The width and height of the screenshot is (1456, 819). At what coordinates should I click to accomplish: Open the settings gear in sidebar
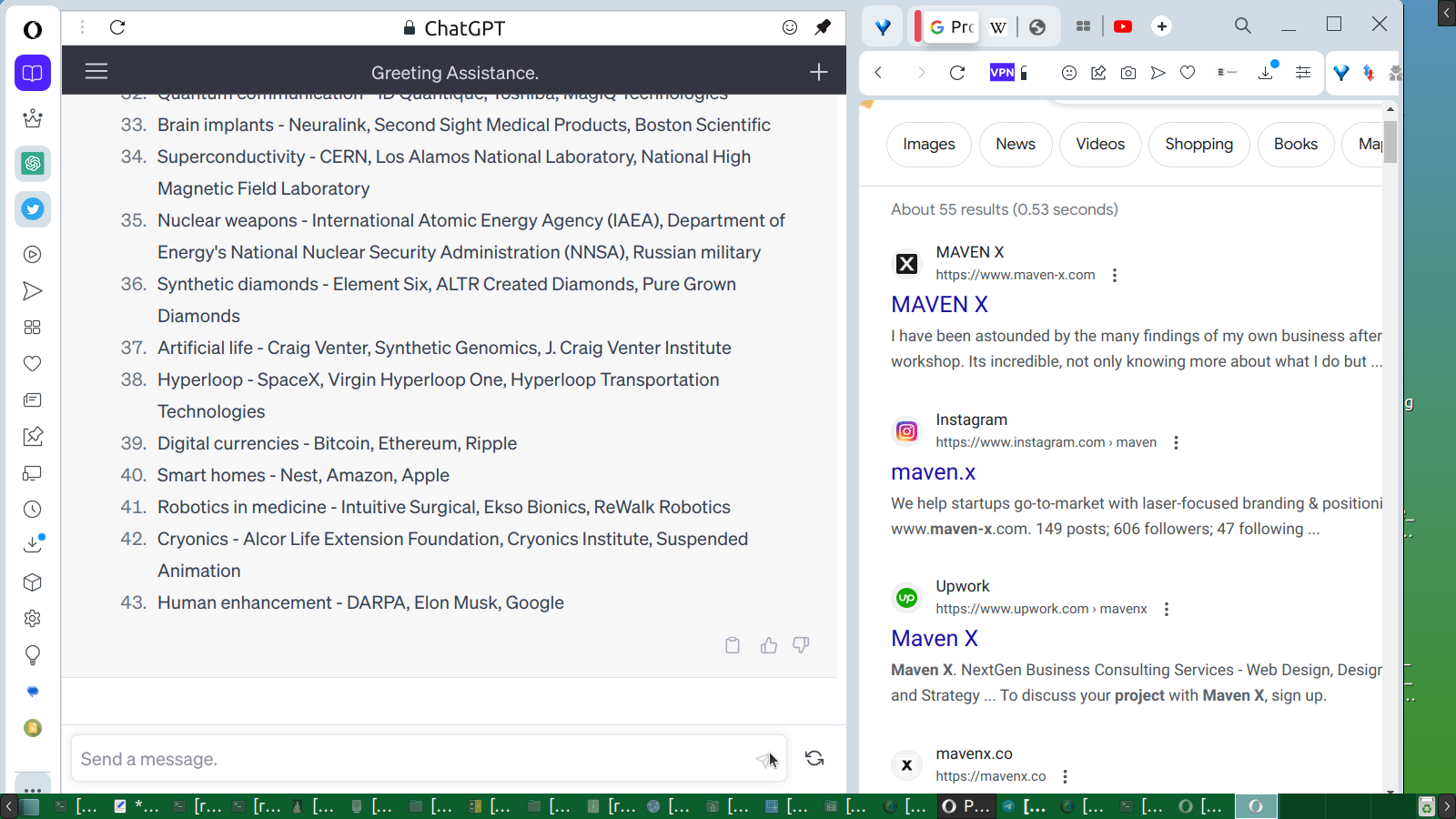(33, 619)
